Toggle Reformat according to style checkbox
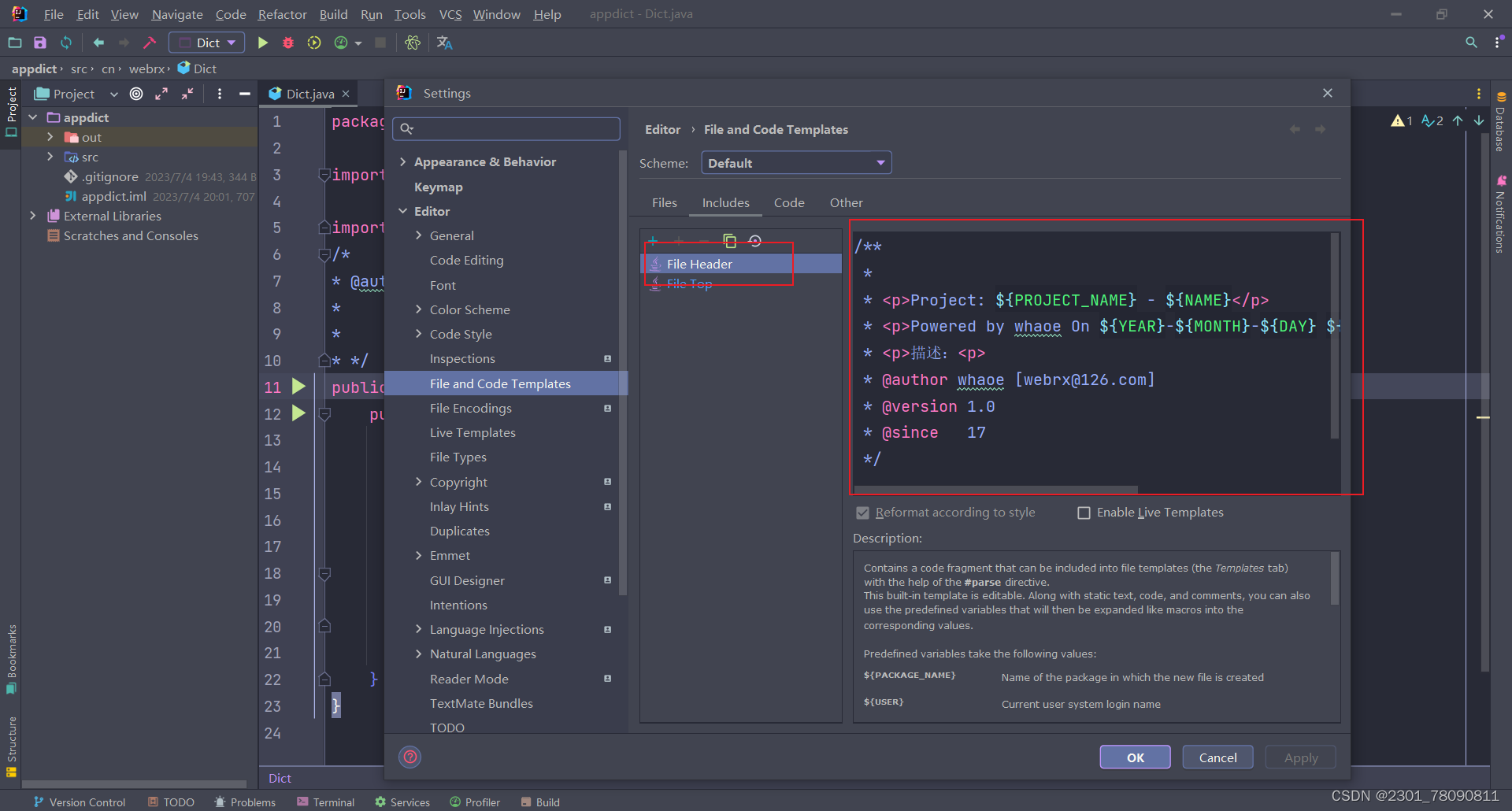Image resolution: width=1512 pixels, height=811 pixels. [862, 513]
